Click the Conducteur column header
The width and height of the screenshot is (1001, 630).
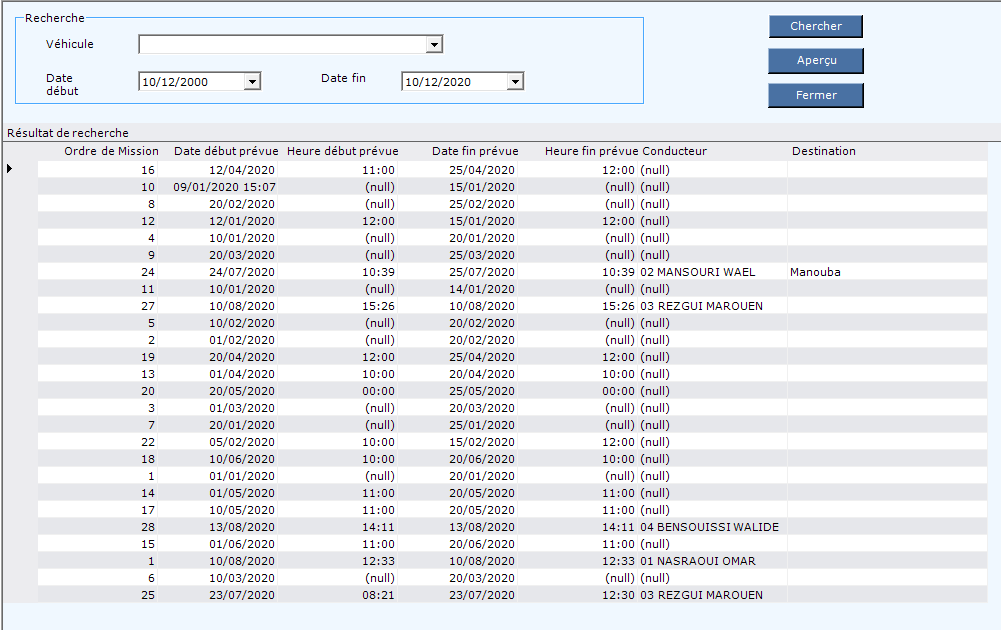pyautogui.click(x=674, y=151)
